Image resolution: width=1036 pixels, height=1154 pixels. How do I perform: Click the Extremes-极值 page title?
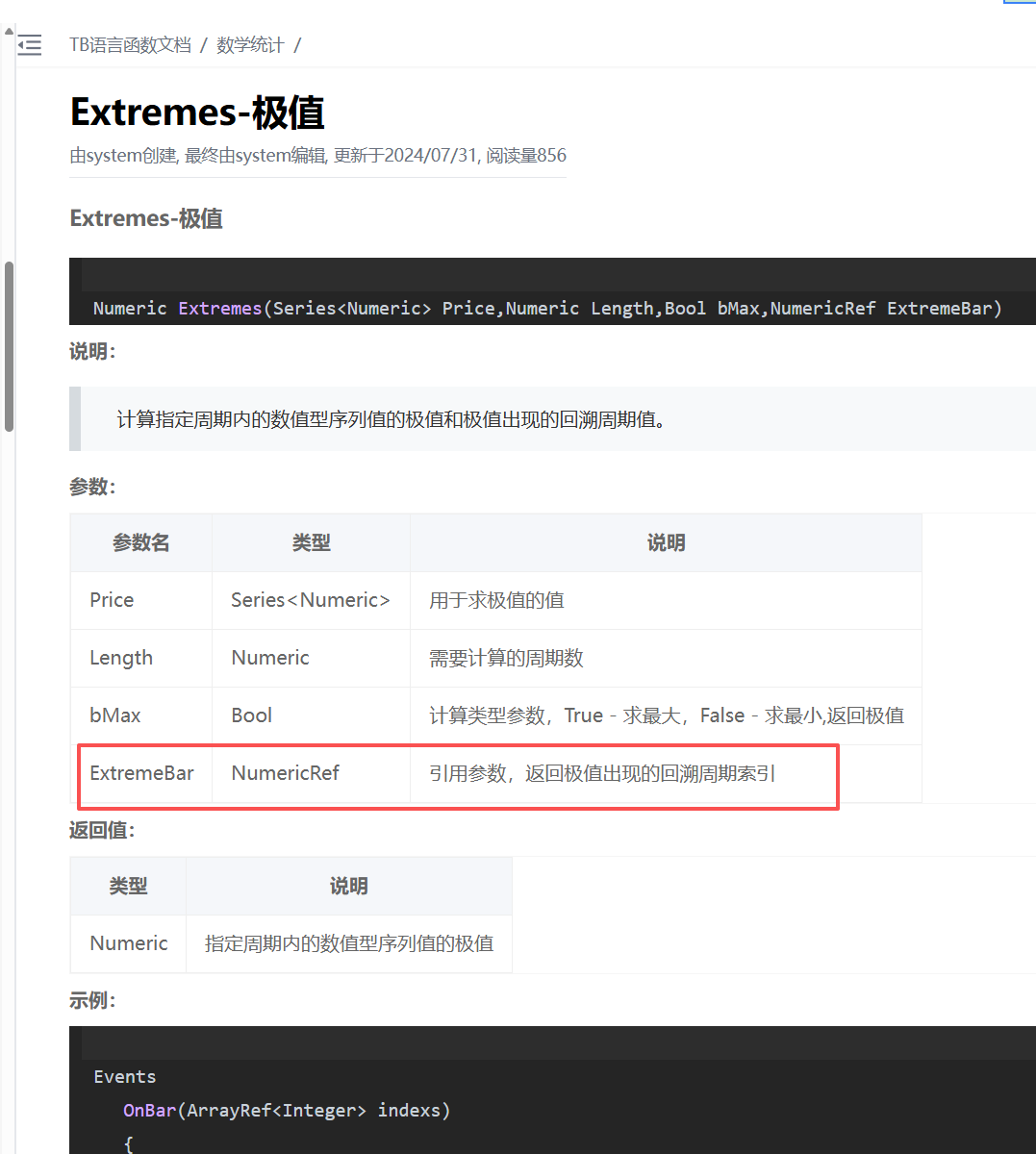tap(197, 113)
